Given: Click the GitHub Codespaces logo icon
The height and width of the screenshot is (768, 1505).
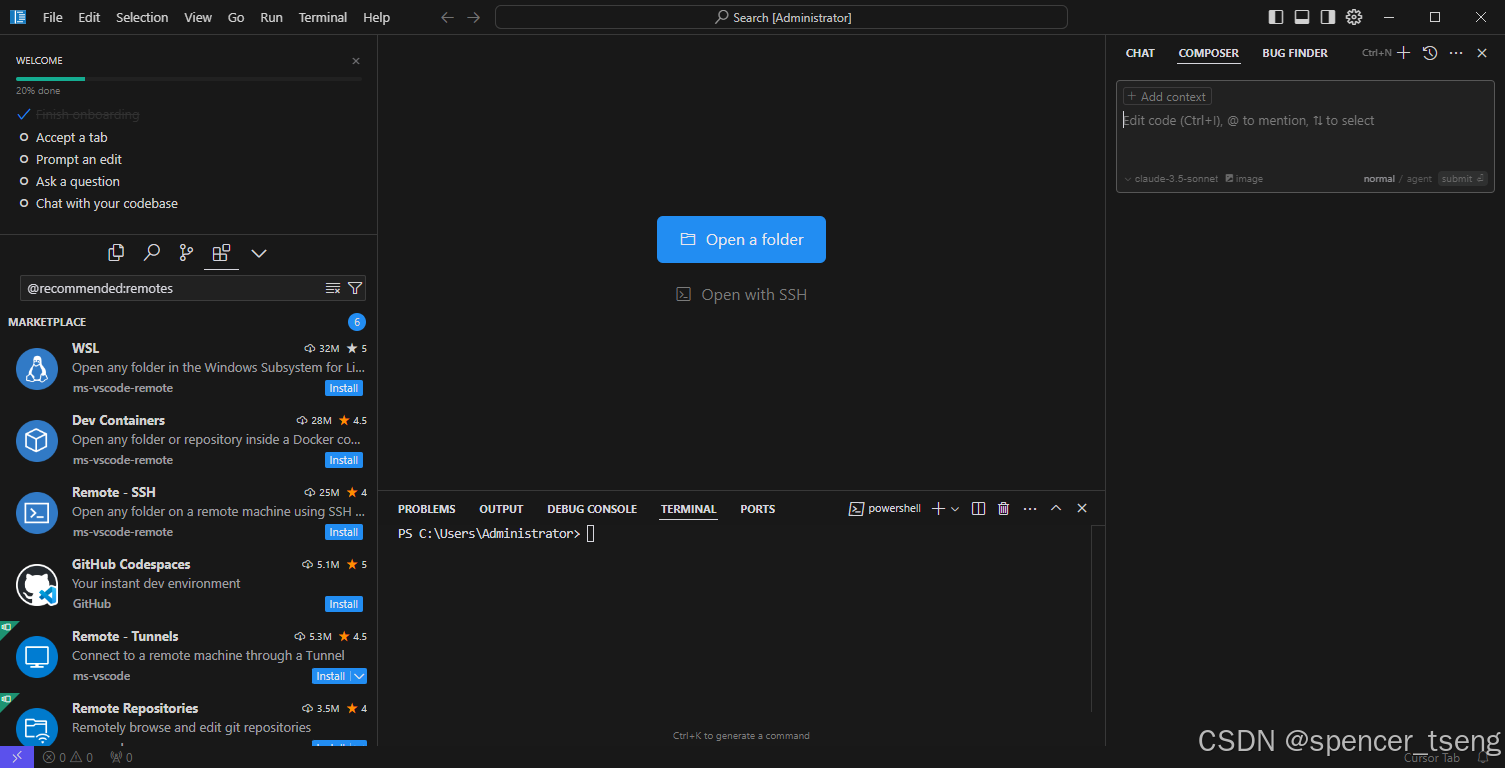Looking at the screenshot, I should [37, 585].
